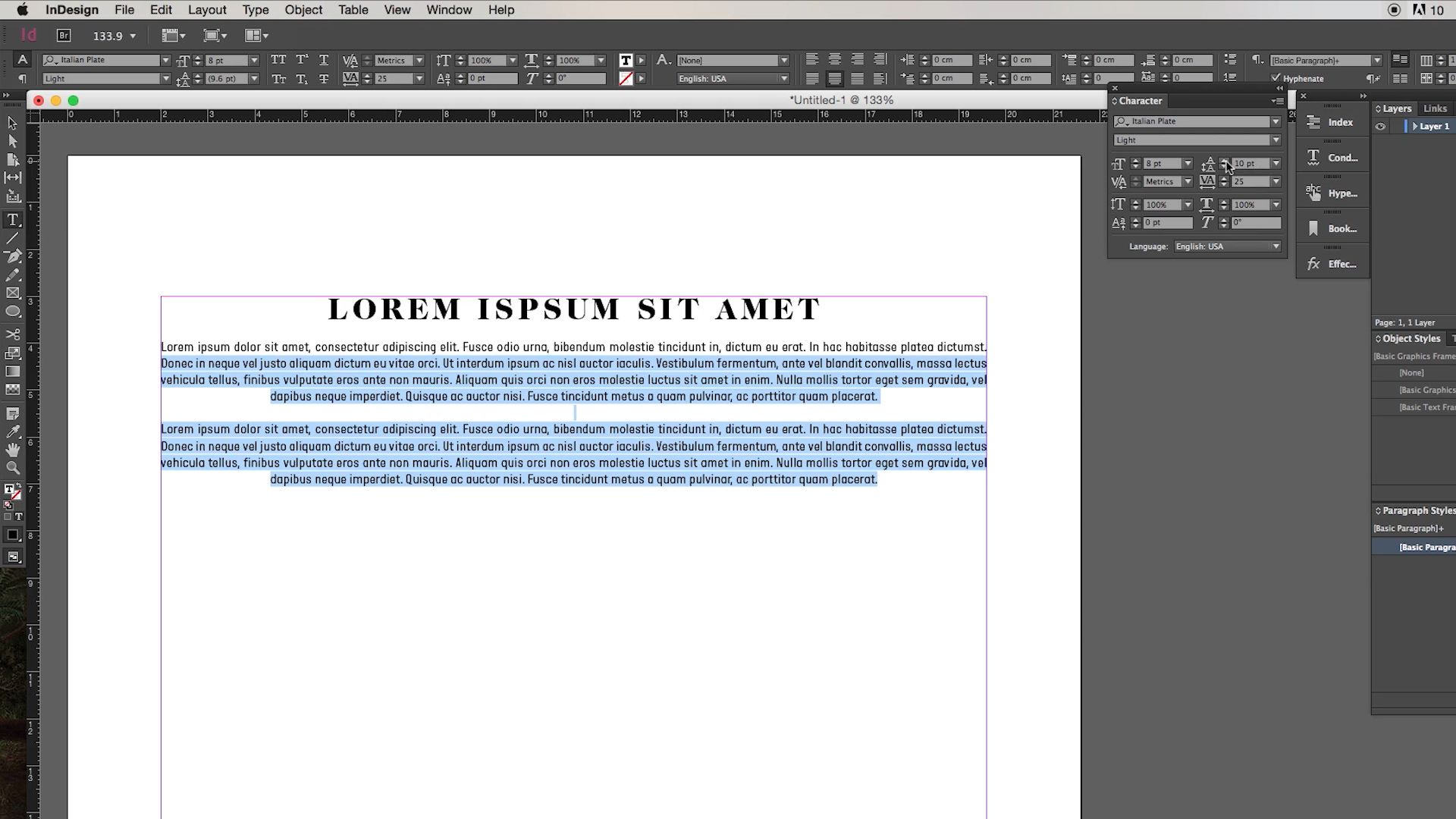Click the Strikethrough icon in control bar
Viewport: 1456px width, 819px height.
point(324,79)
